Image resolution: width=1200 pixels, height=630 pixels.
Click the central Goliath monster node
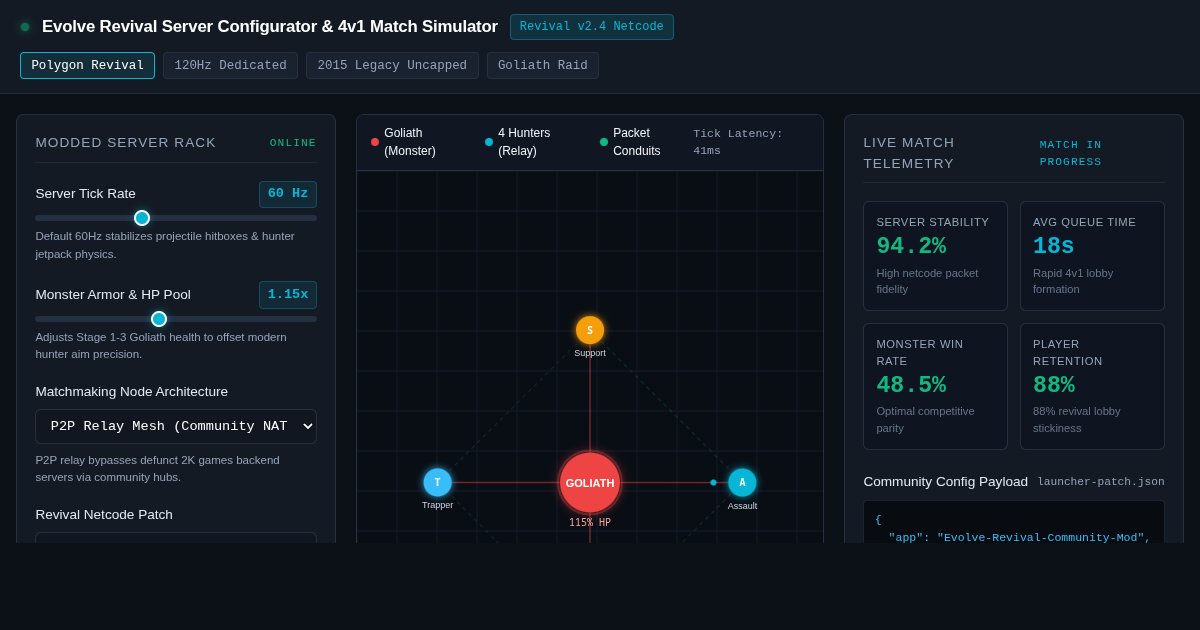click(590, 482)
